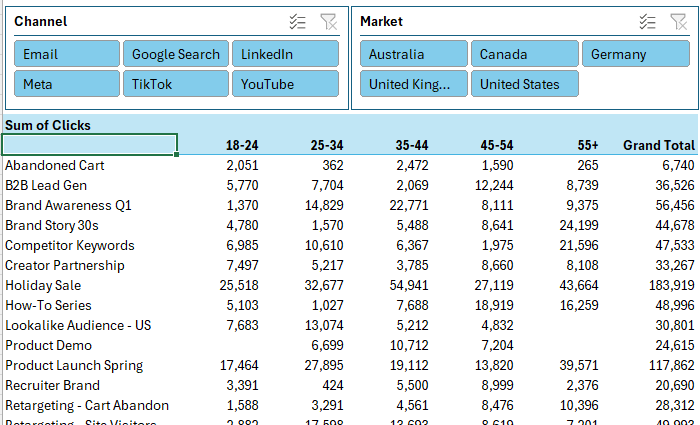Select the 25-34 column header
This screenshot has width=700, height=425.
coord(327,145)
